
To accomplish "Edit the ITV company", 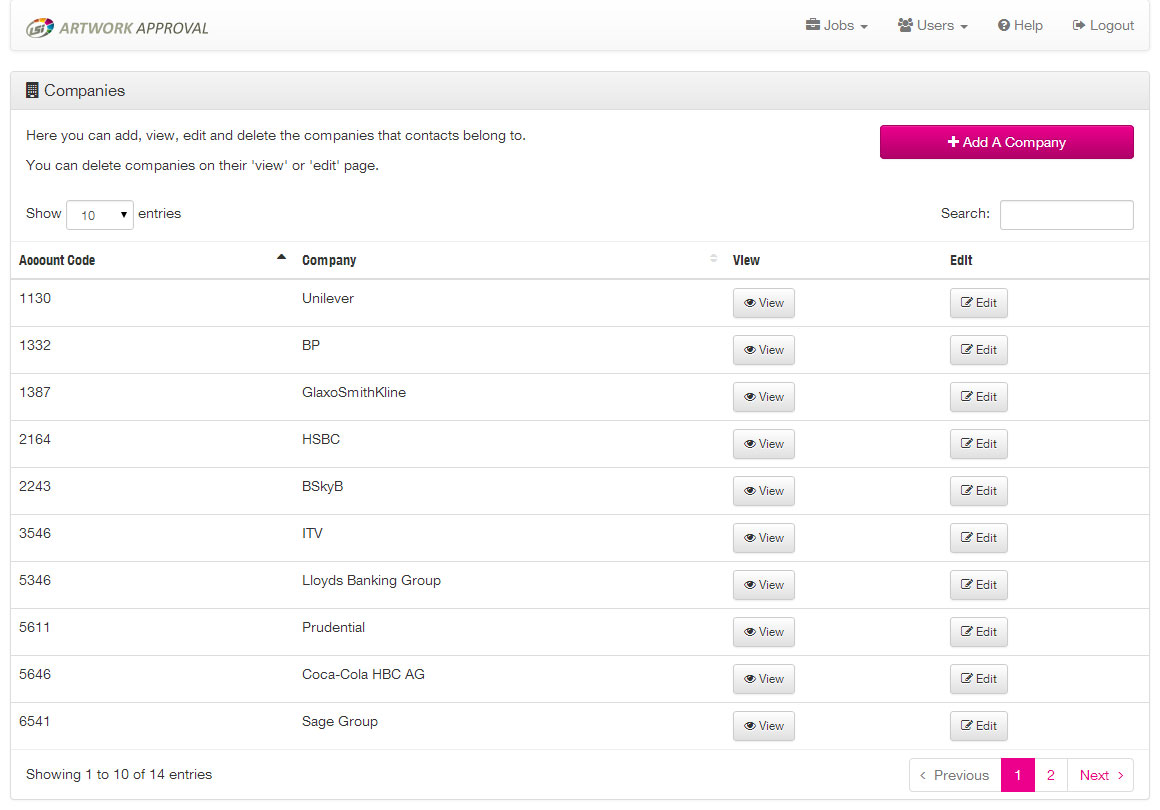I will [978, 538].
